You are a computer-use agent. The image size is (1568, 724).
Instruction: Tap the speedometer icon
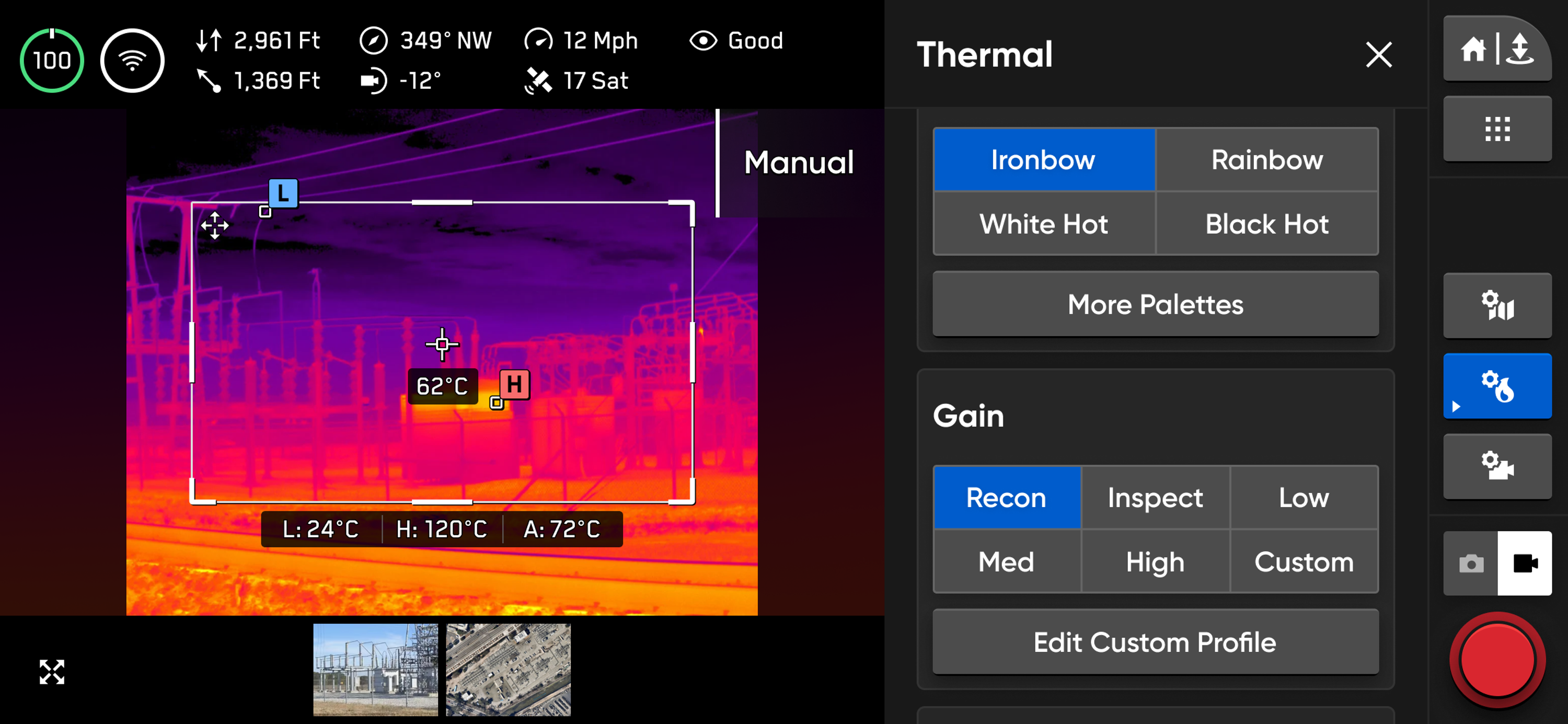click(x=538, y=41)
